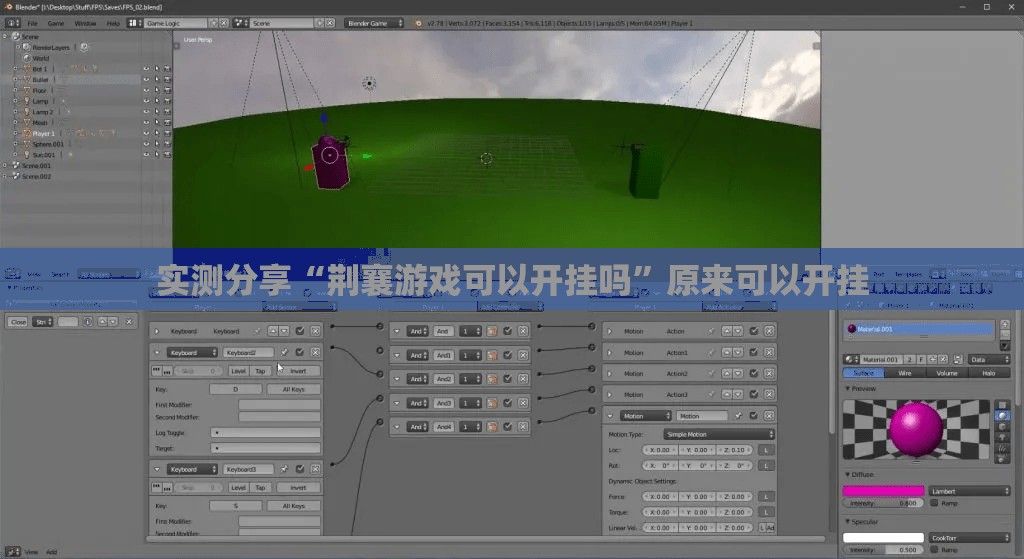
Task: Pin the Keyboard2 sensor
Action: tap(285, 352)
